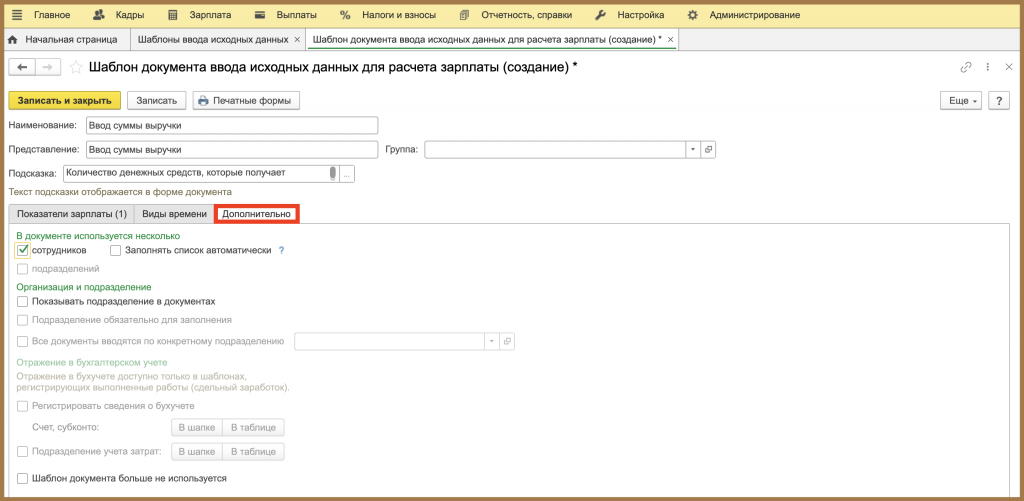Open the Еще dropdown menu
The height and width of the screenshot is (501, 1024).
pyautogui.click(x=961, y=101)
